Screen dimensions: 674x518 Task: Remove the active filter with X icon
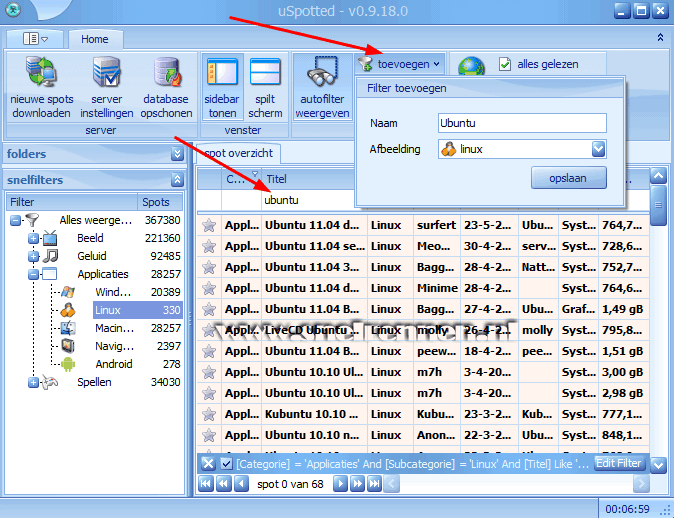(x=208, y=463)
